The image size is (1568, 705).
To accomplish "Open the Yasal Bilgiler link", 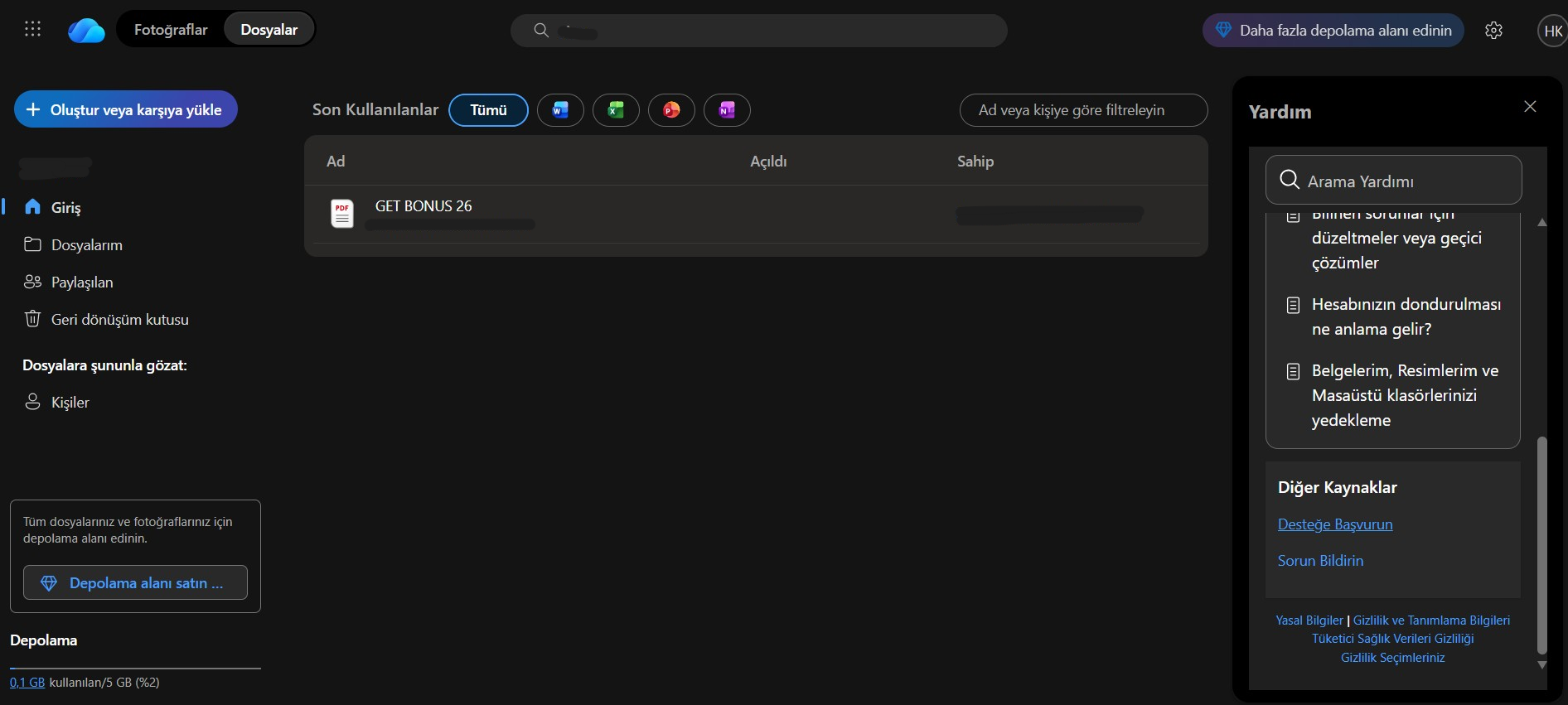I will 1309,620.
